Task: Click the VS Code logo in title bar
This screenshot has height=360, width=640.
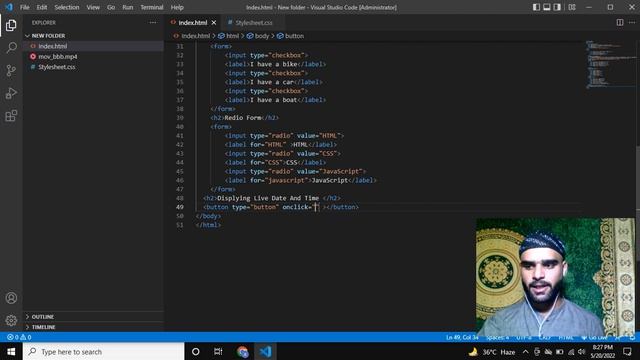Action: 9,7
